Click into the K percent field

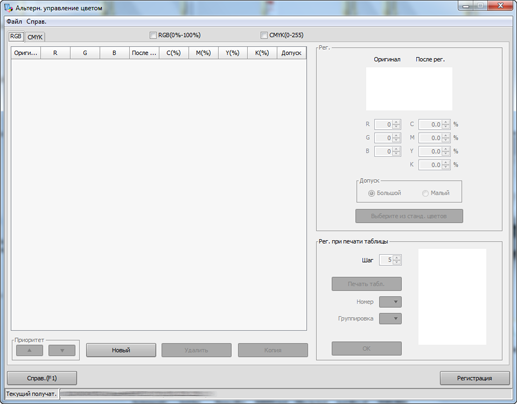[430, 165]
